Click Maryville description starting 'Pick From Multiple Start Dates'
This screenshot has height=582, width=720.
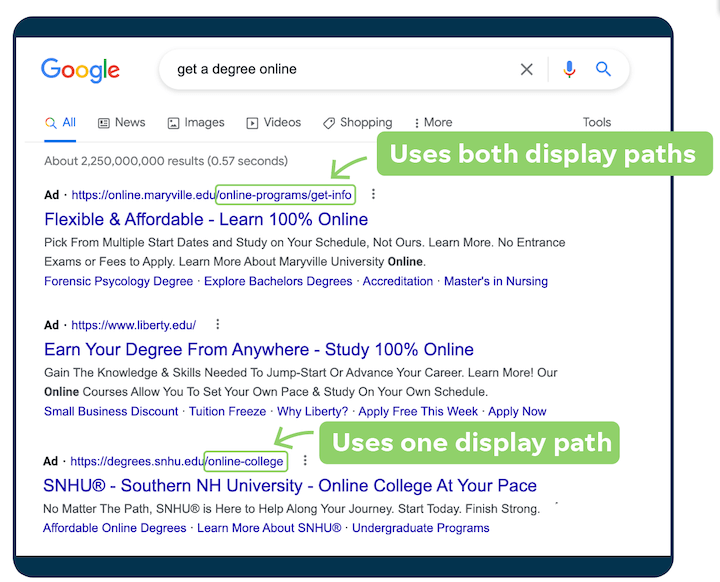[304, 252]
